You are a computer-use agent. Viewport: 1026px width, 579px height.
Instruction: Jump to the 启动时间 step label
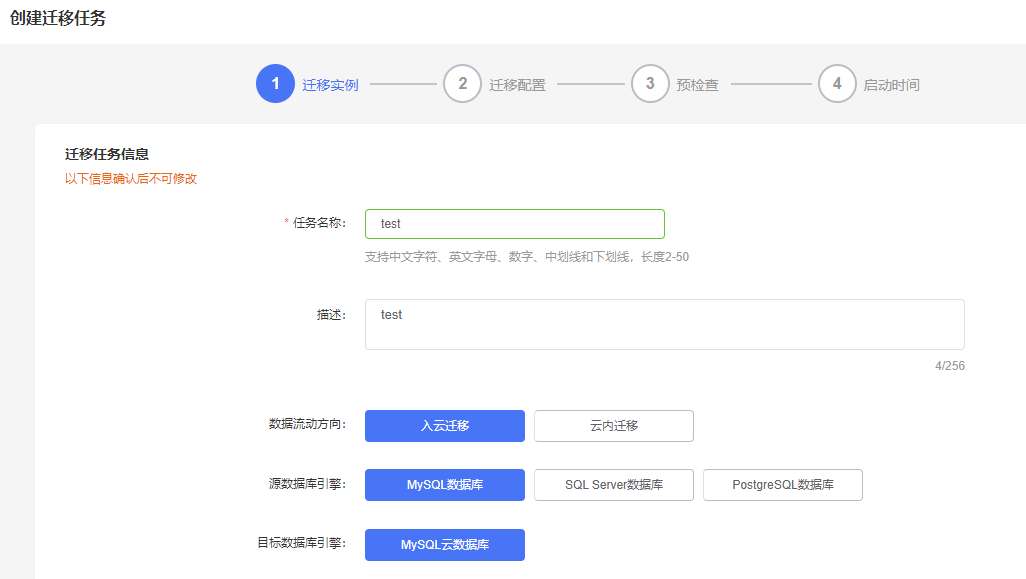point(891,85)
